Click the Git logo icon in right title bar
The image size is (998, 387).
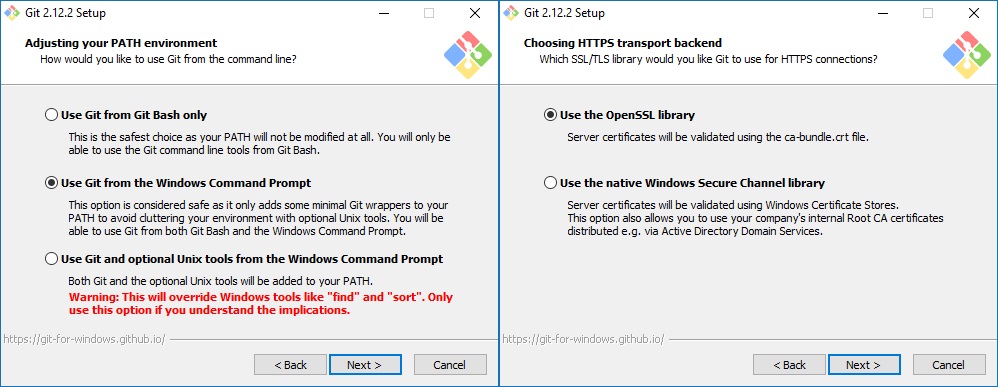pos(510,13)
